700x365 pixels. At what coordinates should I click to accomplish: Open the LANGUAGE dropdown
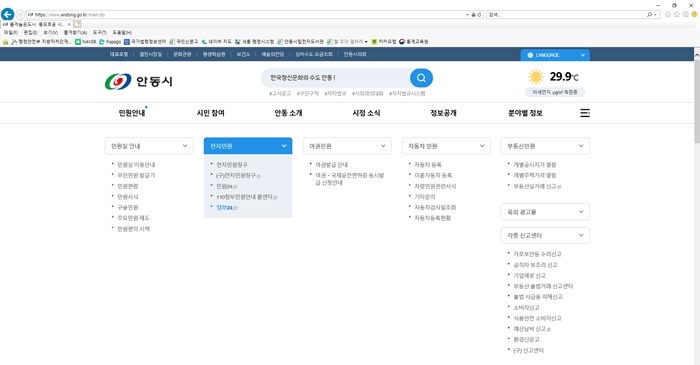pyautogui.click(x=555, y=55)
